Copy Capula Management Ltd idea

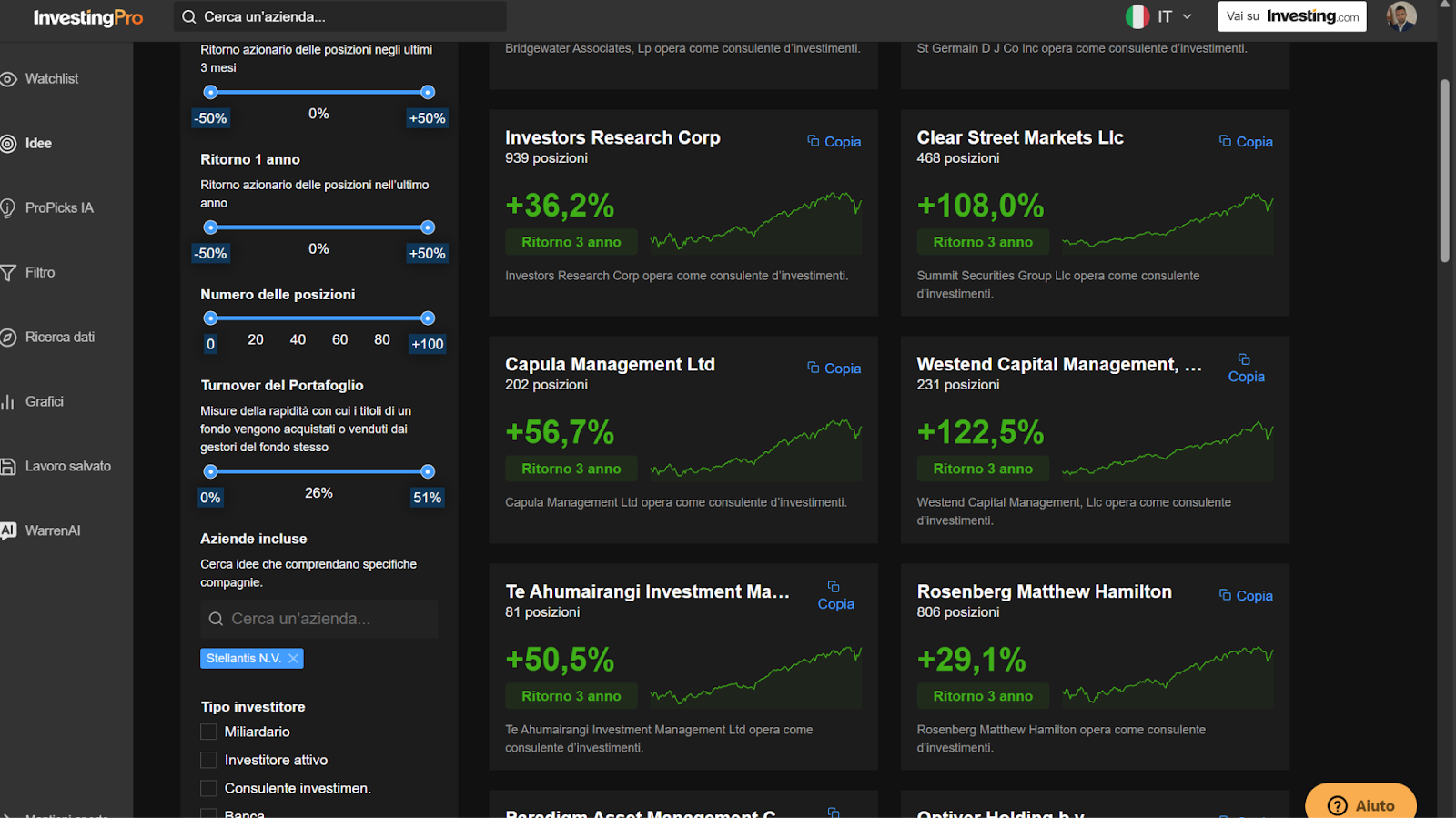[834, 369]
